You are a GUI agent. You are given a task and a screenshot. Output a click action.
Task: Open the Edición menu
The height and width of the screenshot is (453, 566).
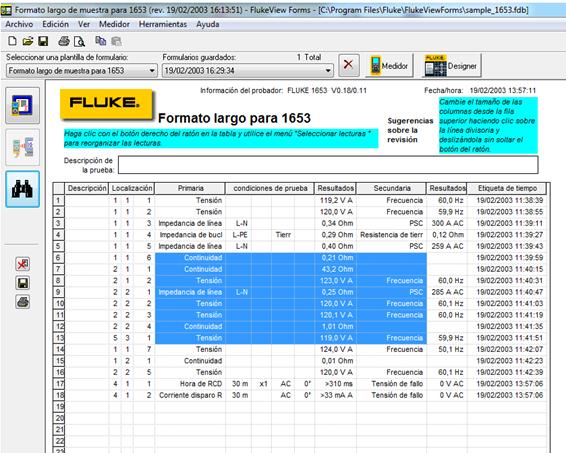tap(55, 24)
